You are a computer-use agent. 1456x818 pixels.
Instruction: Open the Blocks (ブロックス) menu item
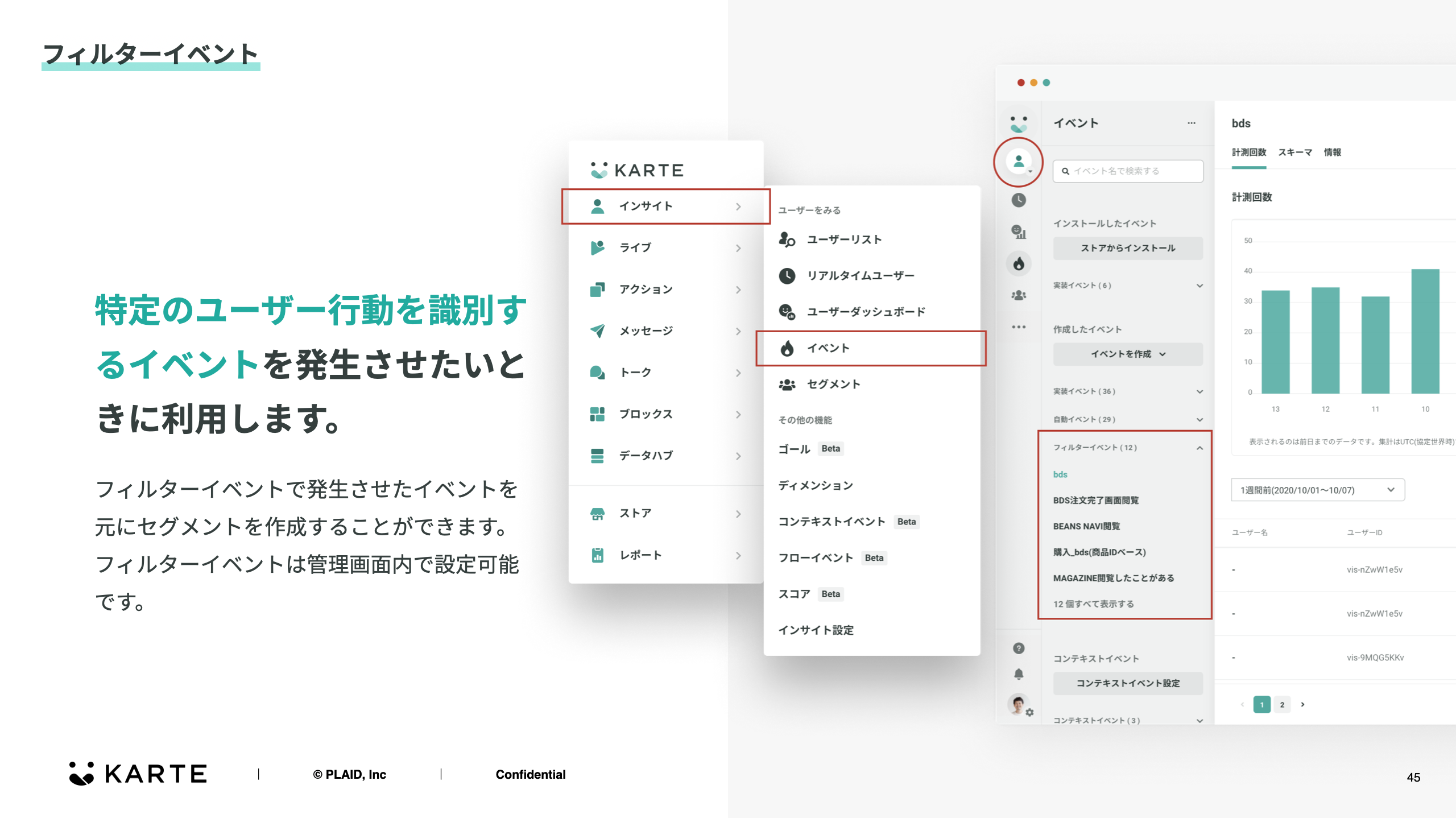[665, 414]
